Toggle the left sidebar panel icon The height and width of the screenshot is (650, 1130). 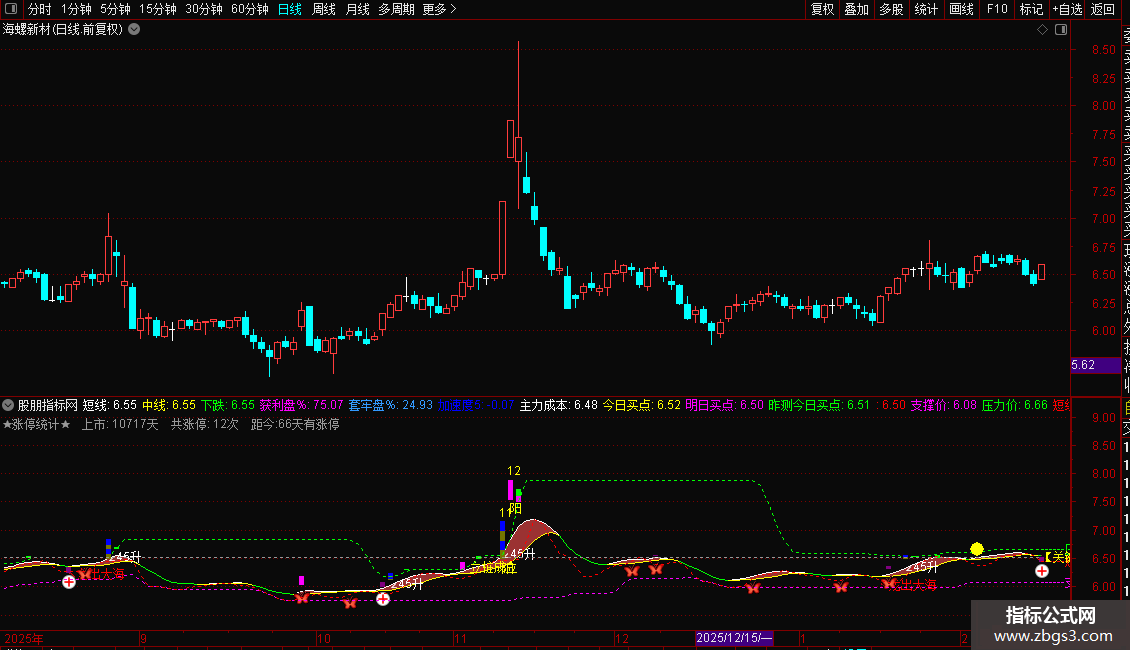(x=11, y=9)
